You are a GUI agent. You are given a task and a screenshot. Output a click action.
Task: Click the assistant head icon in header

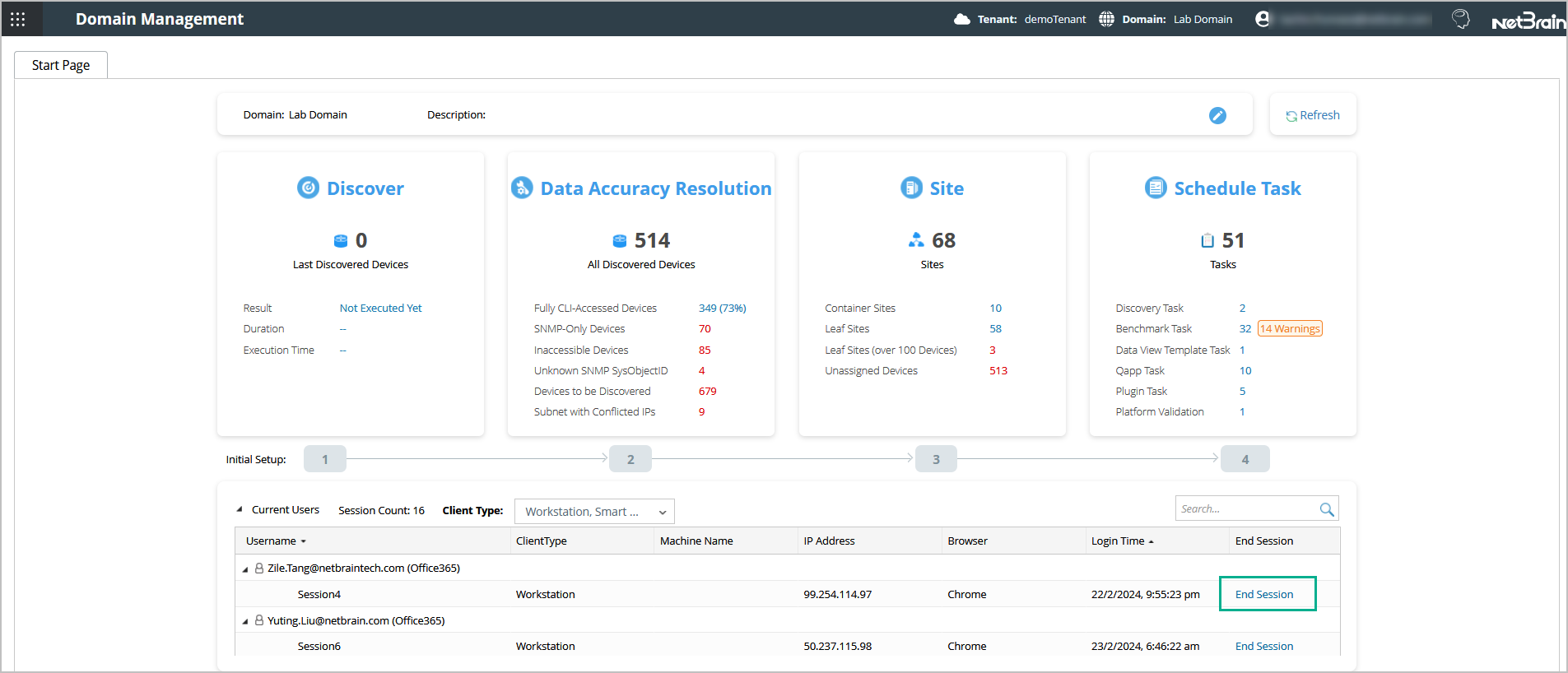click(x=1460, y=19)
